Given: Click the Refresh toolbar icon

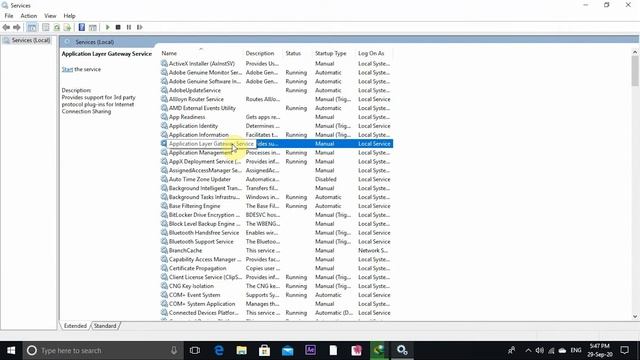Looking at the screenshot, I should click(57, 27).
